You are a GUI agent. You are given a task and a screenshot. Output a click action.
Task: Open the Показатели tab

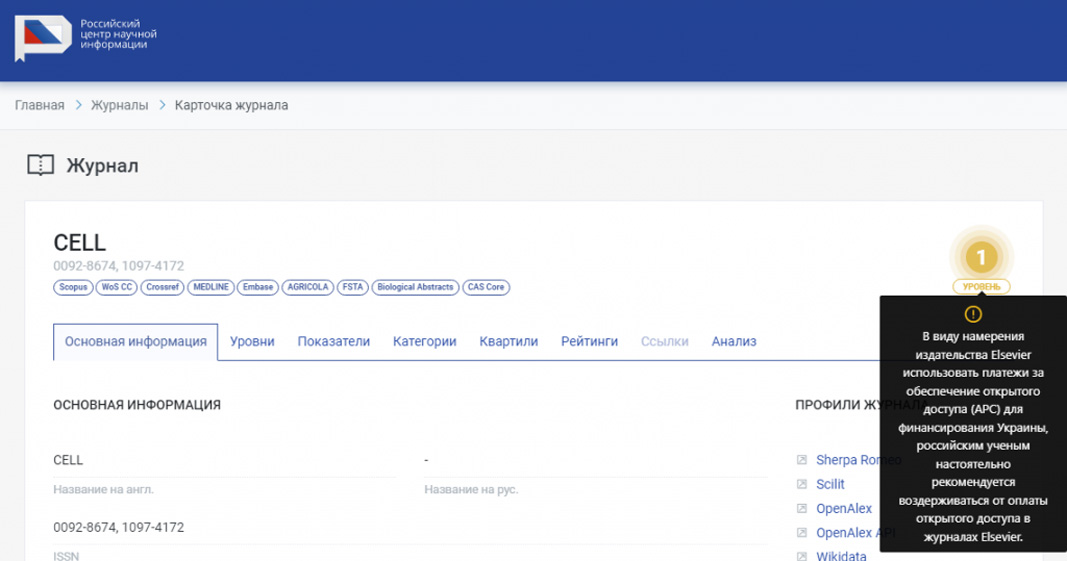[x=333, y=342]
